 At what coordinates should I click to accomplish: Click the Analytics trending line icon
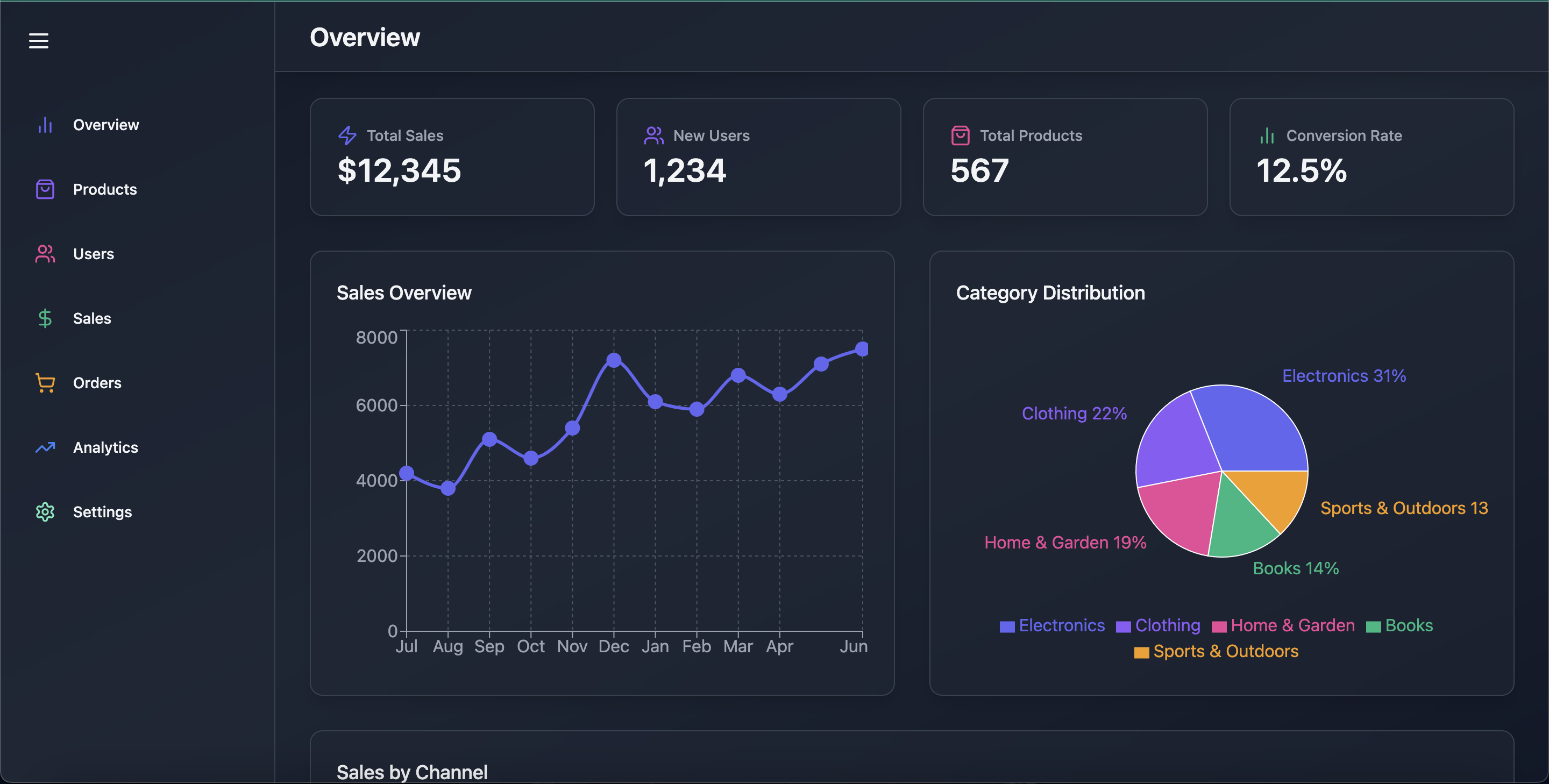[x=45, y=447]
